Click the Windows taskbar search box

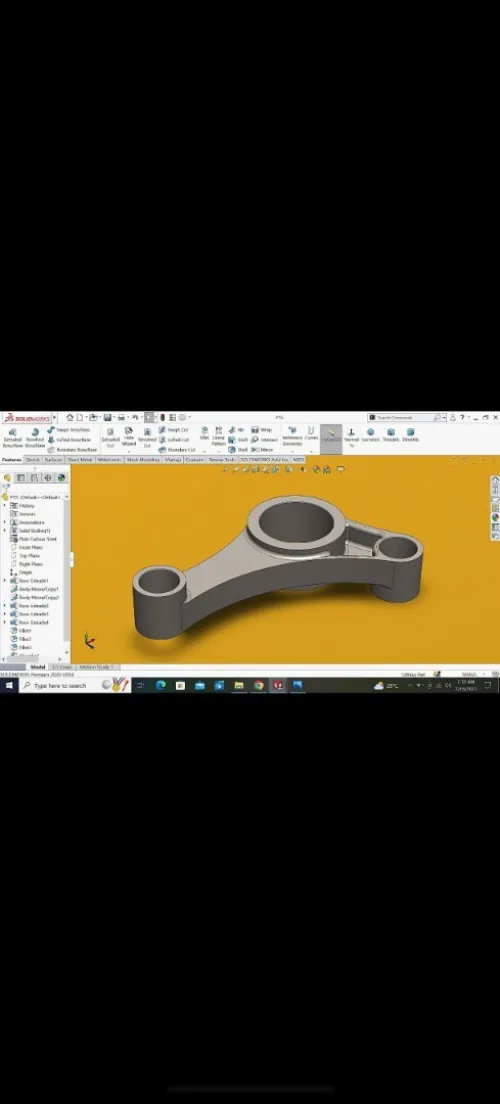tap(75, 685)
